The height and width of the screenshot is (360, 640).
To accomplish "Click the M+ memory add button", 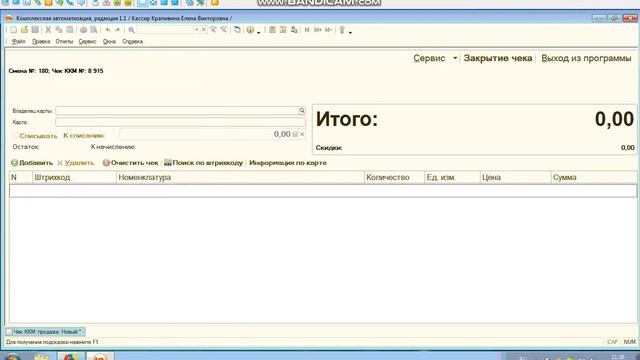I will coord(318,30).
